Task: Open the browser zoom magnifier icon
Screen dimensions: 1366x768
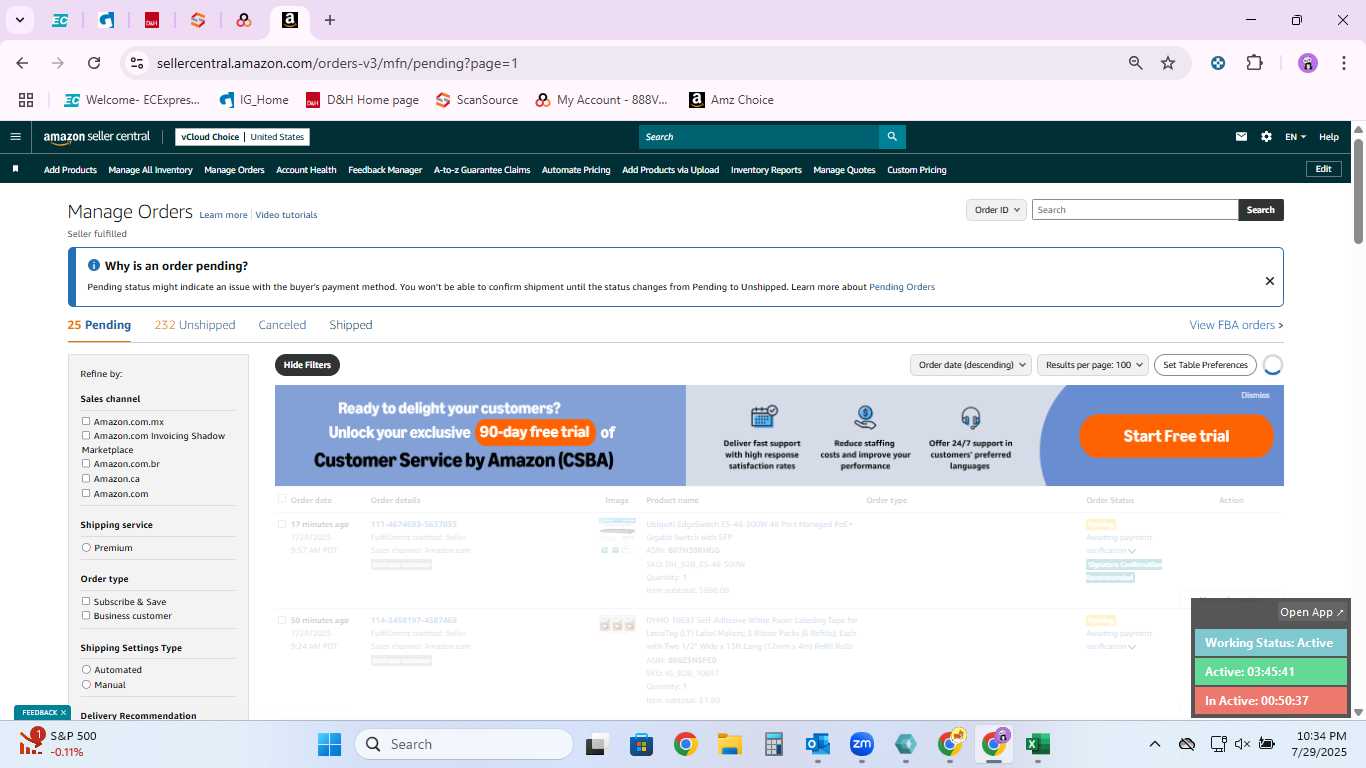Action: click(1136, 63)
